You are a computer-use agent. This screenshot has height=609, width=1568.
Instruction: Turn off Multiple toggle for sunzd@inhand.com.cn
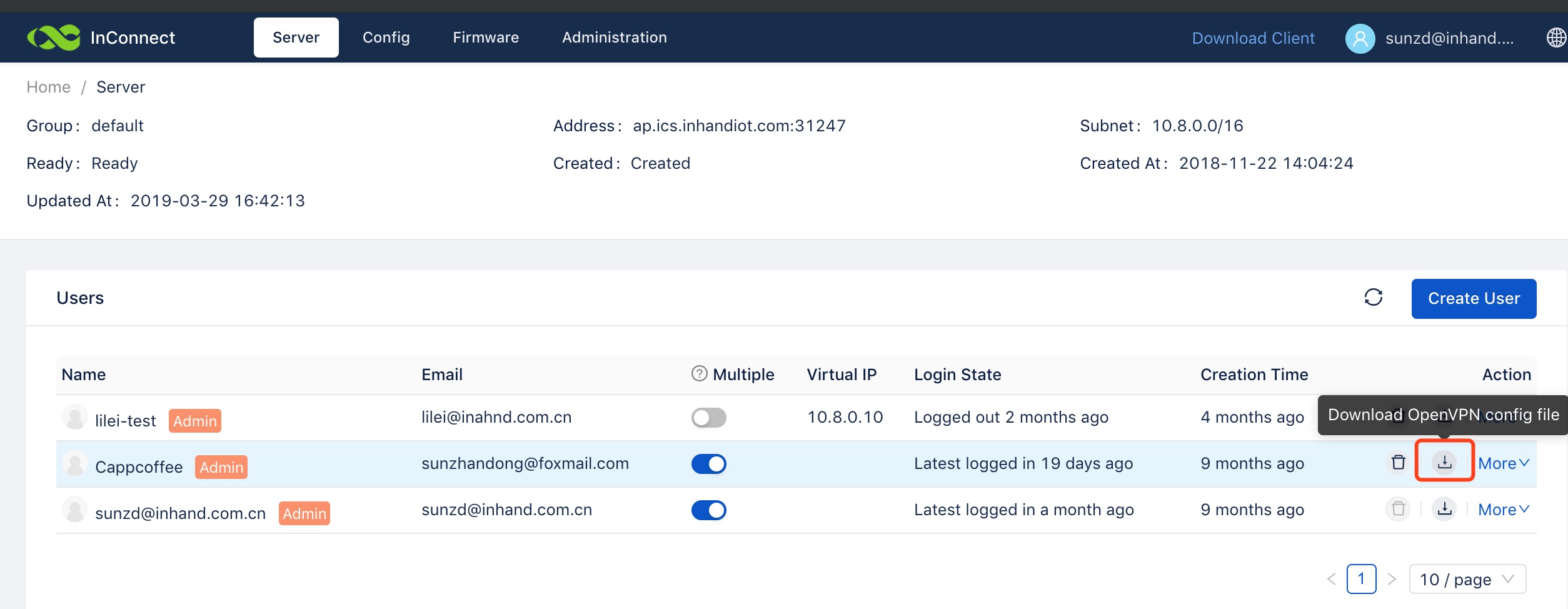[708, 510]
